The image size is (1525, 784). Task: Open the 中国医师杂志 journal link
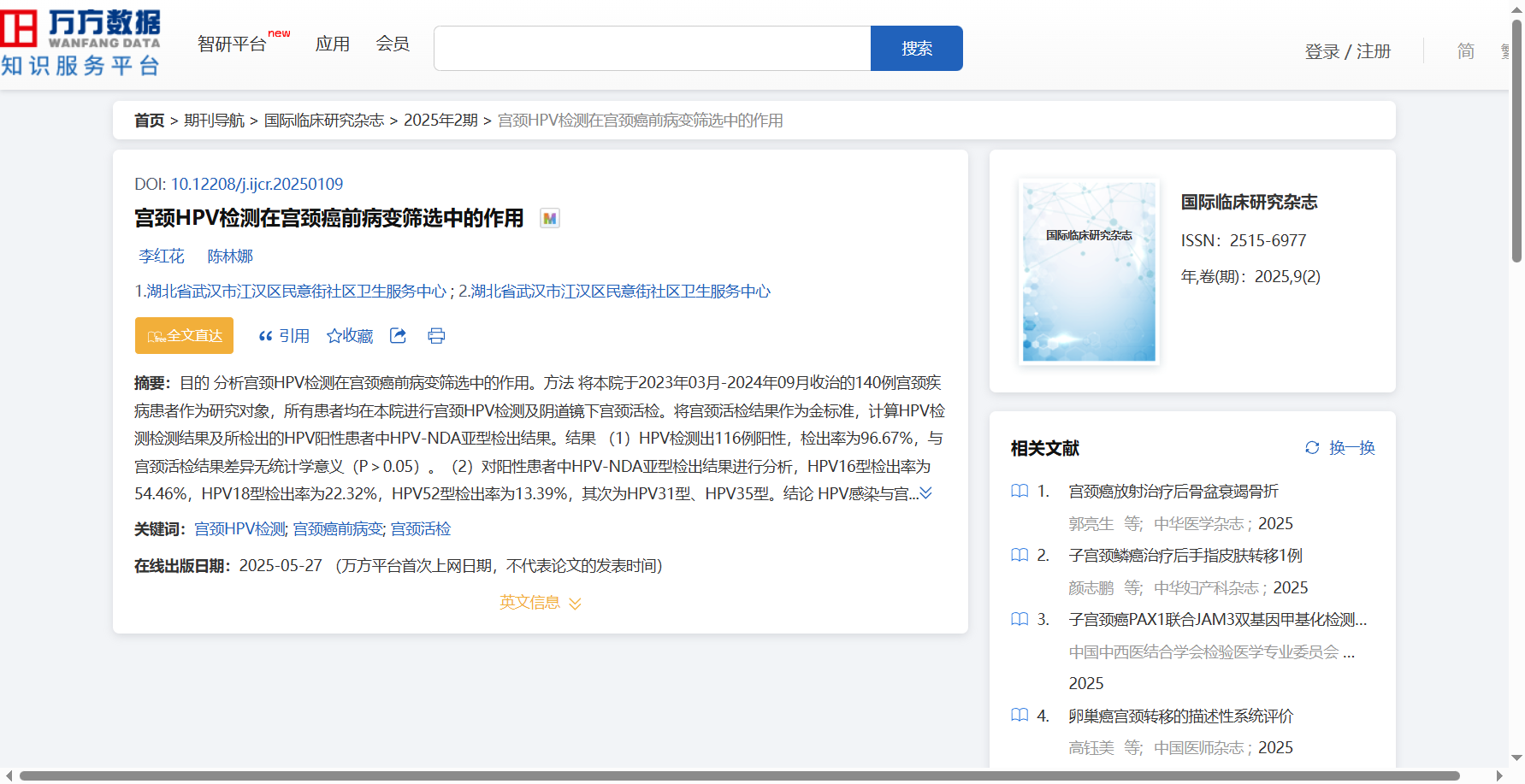coord(1199,747)
